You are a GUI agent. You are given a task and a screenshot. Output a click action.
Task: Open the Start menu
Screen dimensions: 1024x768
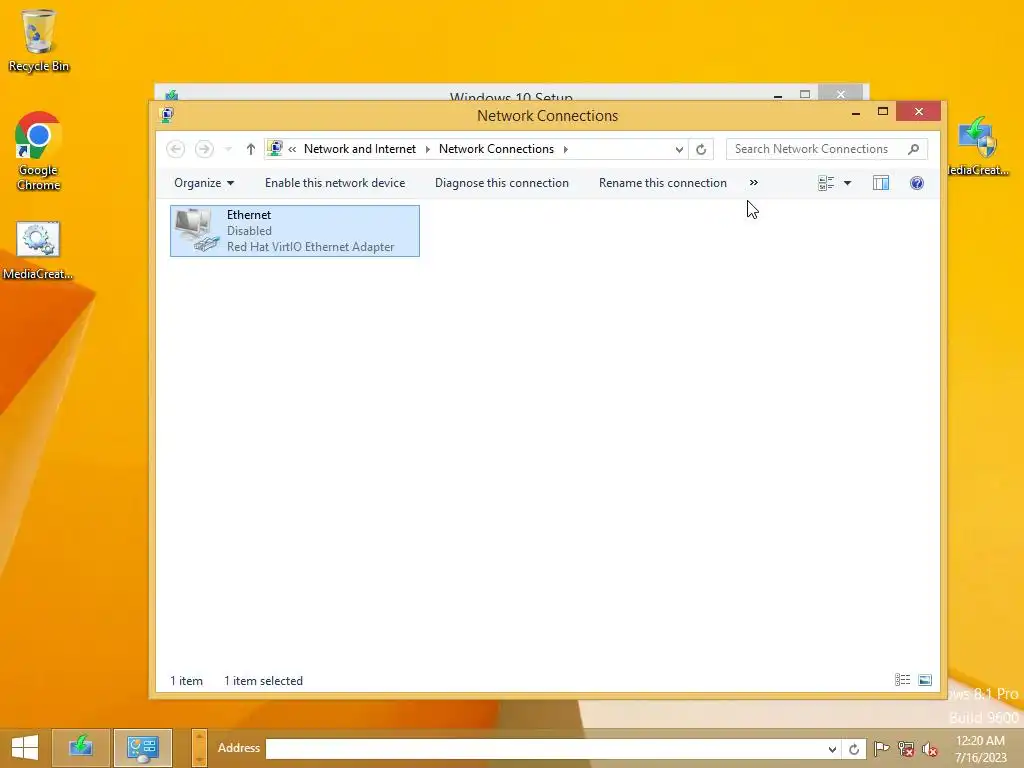pyautogui.click(x=25, y=748)
